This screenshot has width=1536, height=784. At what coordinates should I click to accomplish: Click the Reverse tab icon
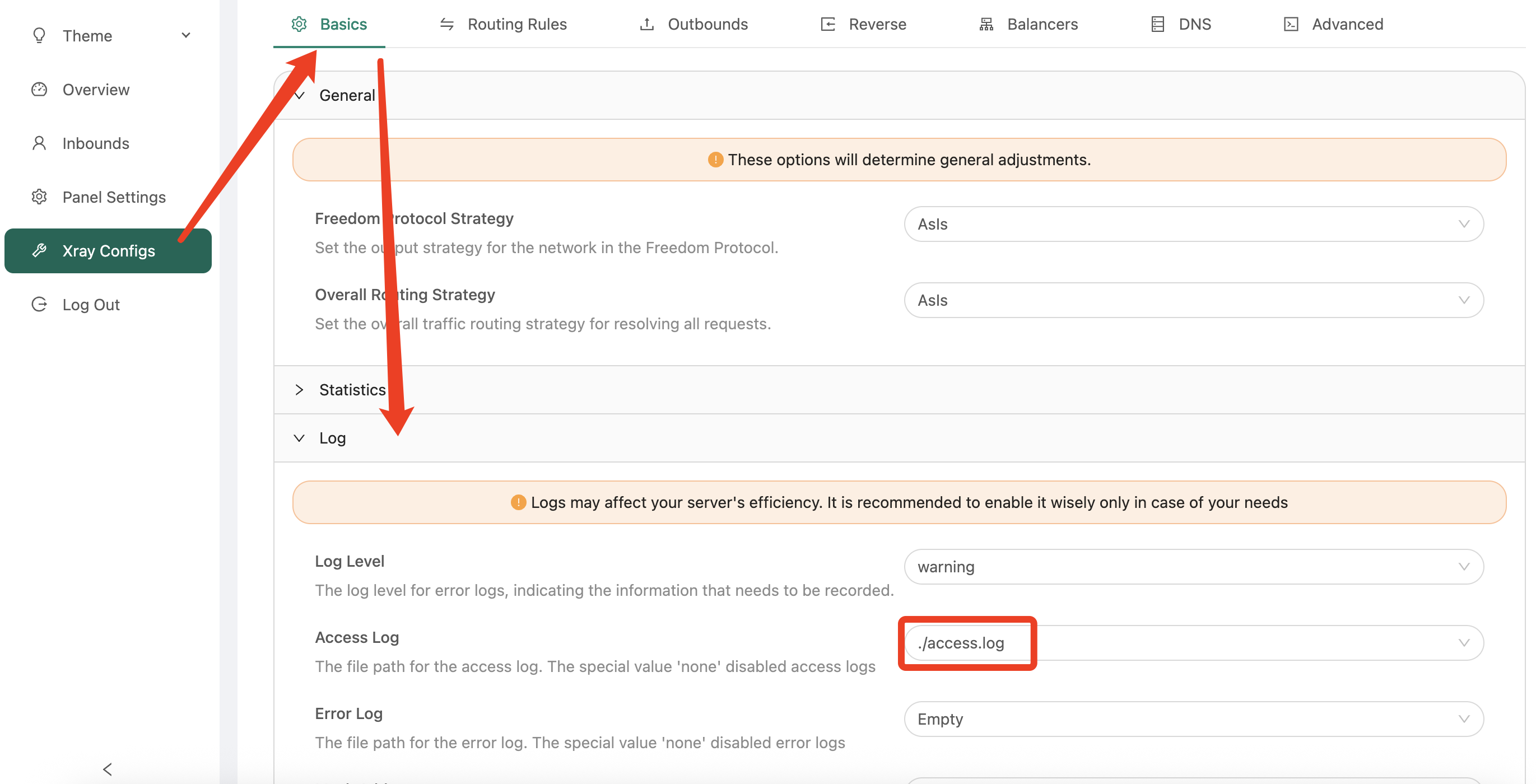coord(827,24)
